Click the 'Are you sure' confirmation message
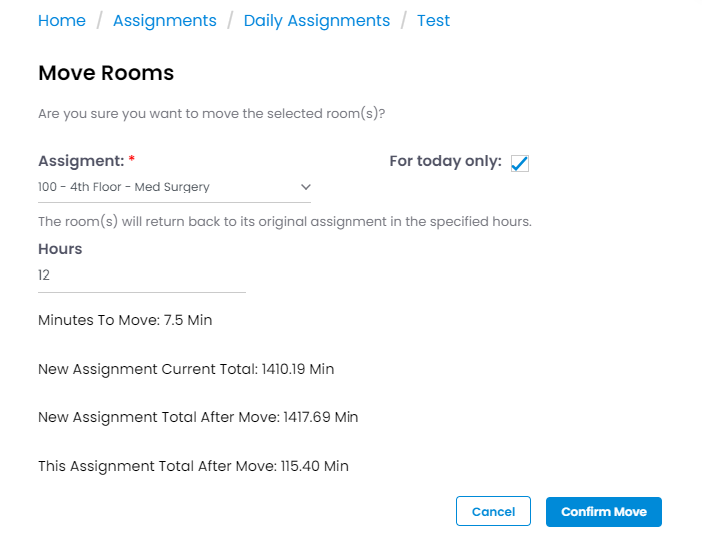Viewport: 702px width, 552px height. (211, 114)
